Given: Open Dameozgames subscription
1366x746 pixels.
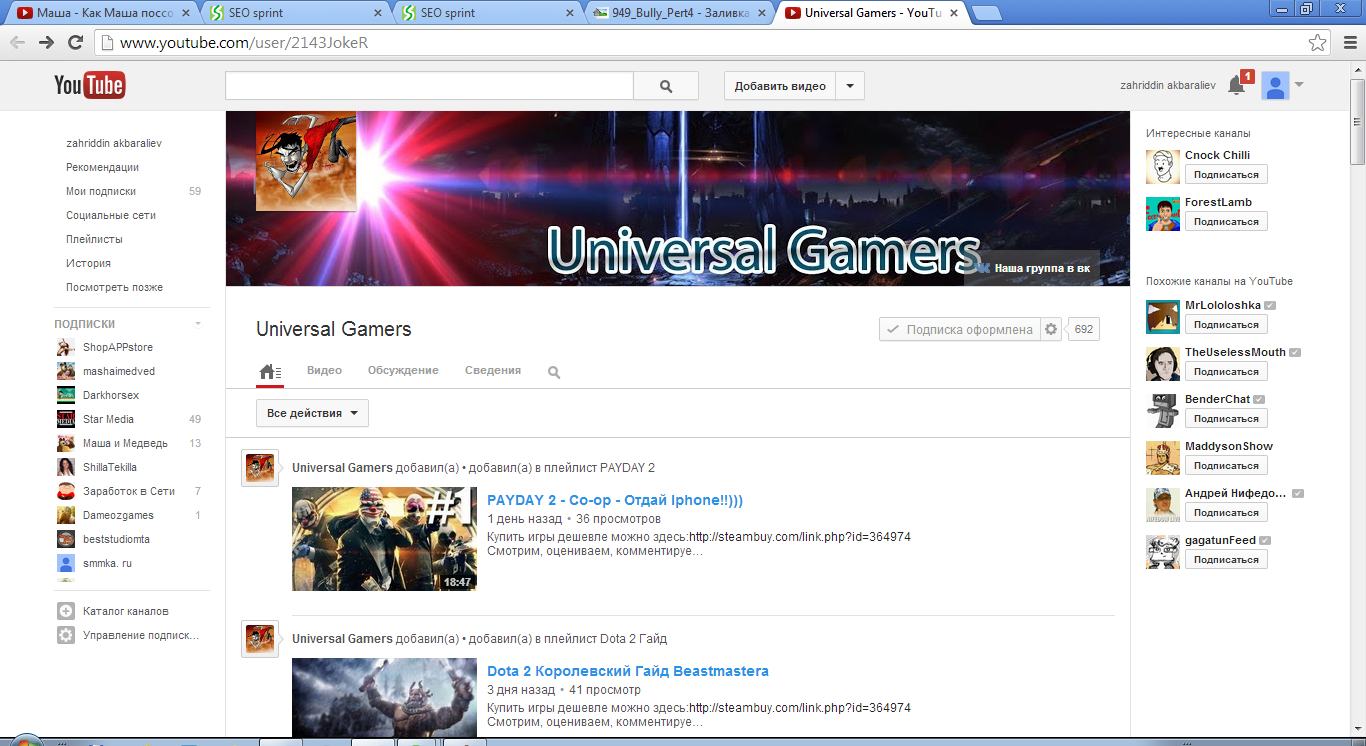Looking at the screenshot, I should pyautogui.click(x=118, y=515).
